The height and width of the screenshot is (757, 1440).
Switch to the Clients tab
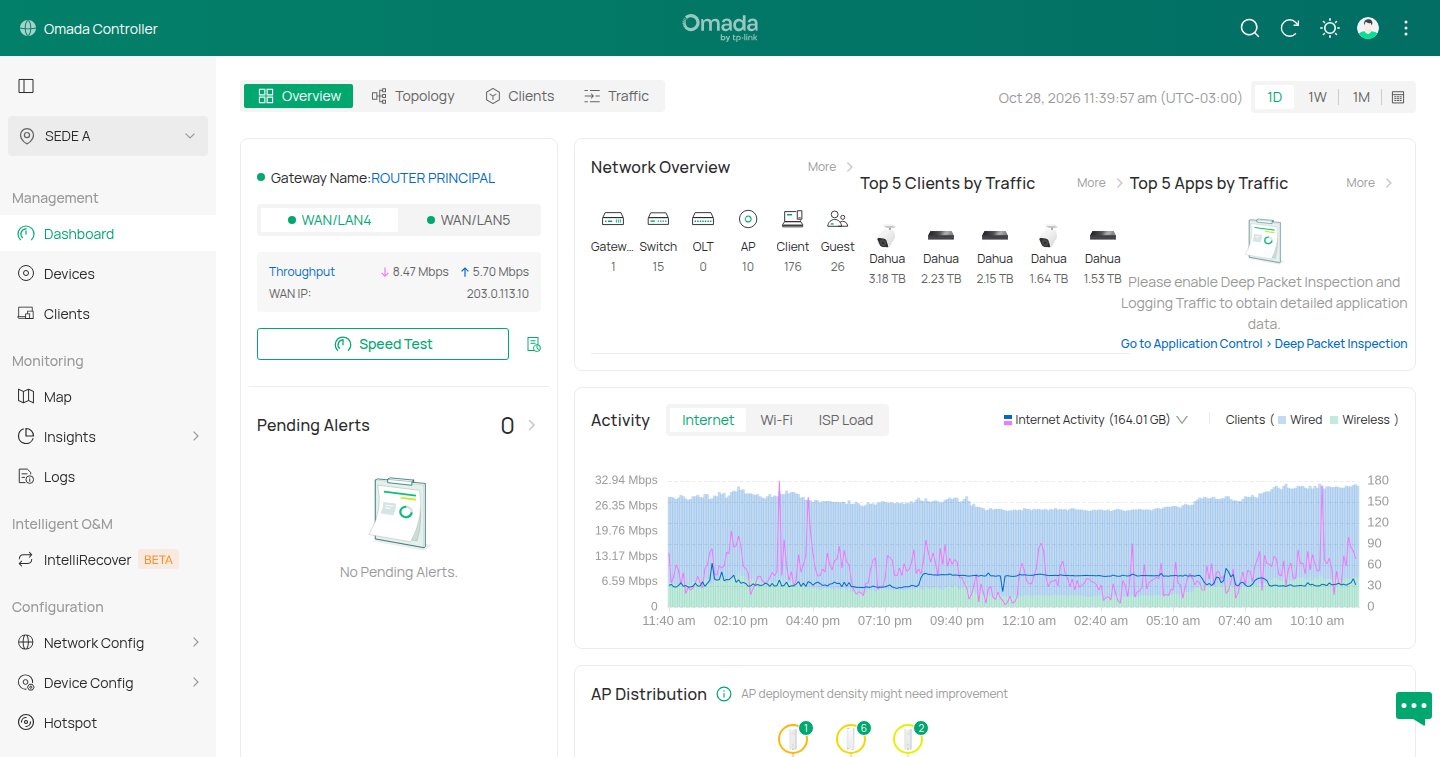pos(519,96)
